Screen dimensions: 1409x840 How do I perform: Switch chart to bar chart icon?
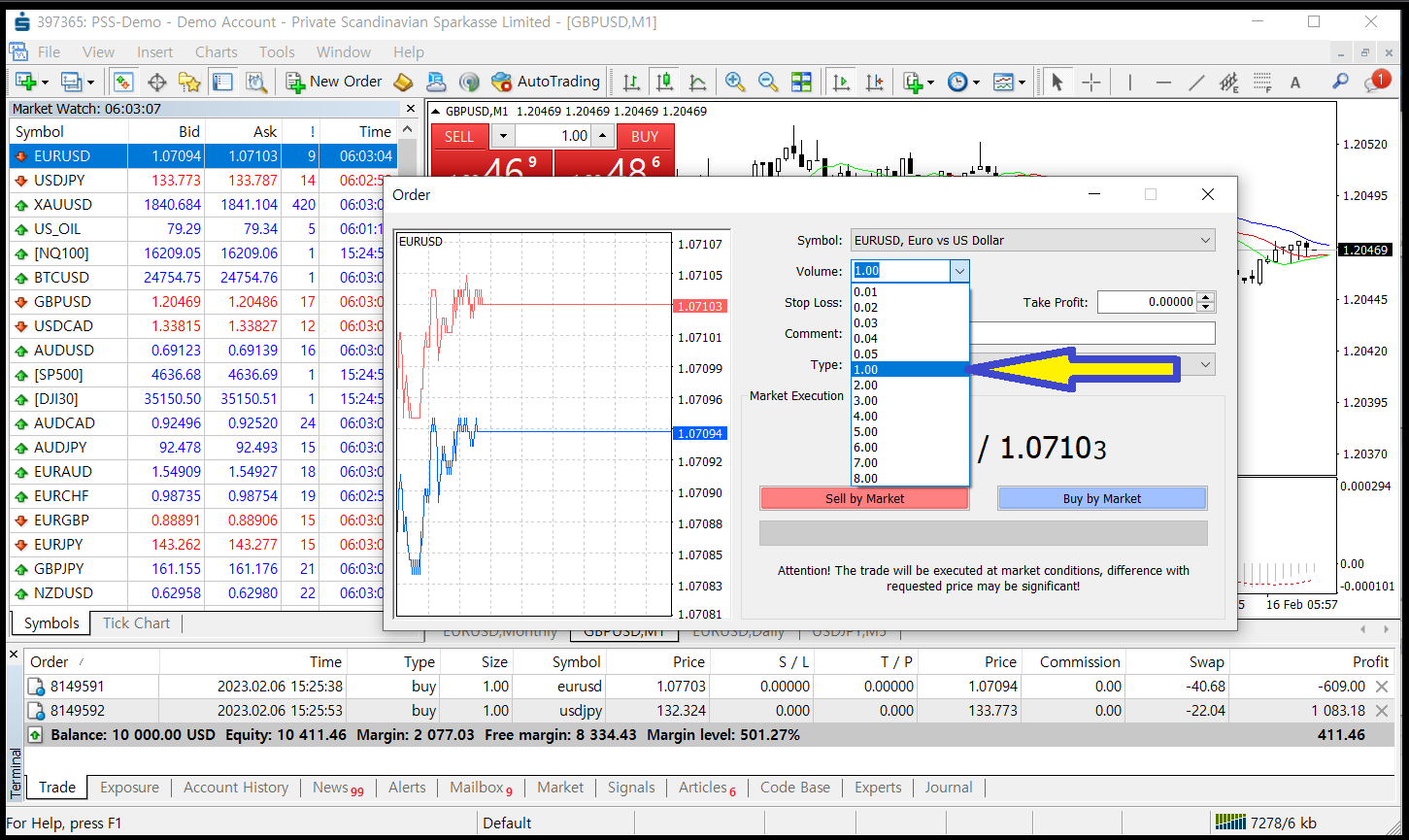point(632,83)
